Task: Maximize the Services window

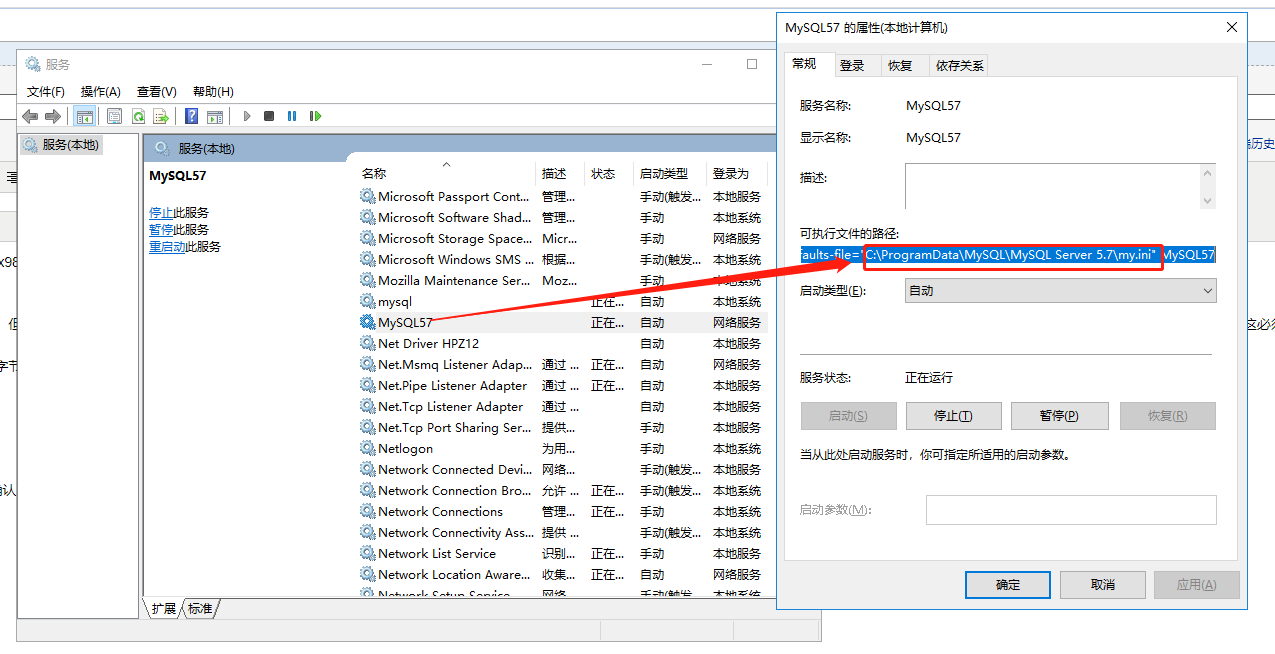Action: pos(752,64)
